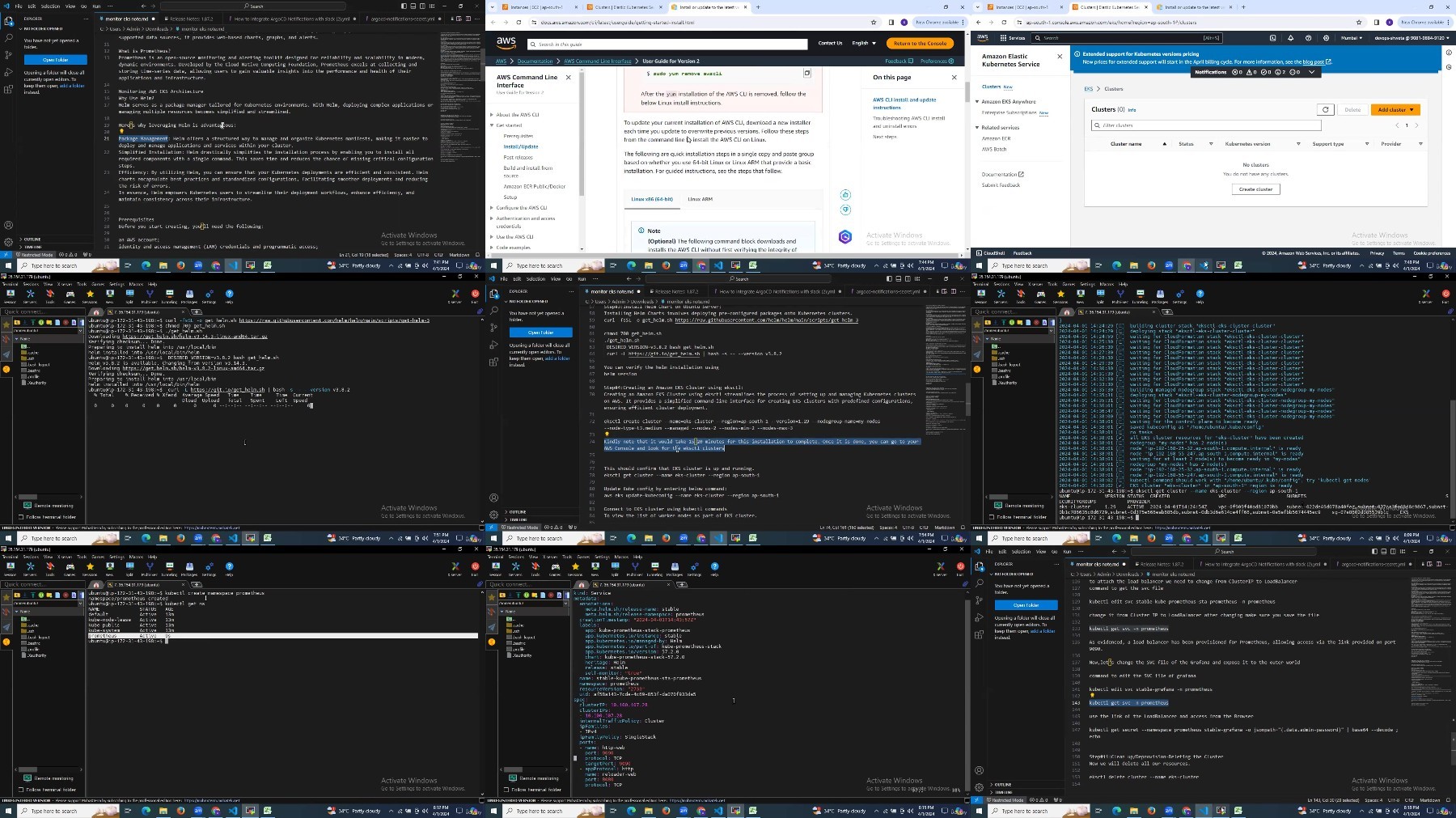The height and width of the screenshot is (818, 1456).
Task: Click X server icon in MobaXterm showing Service YAML
Action: tap(940, 569)
